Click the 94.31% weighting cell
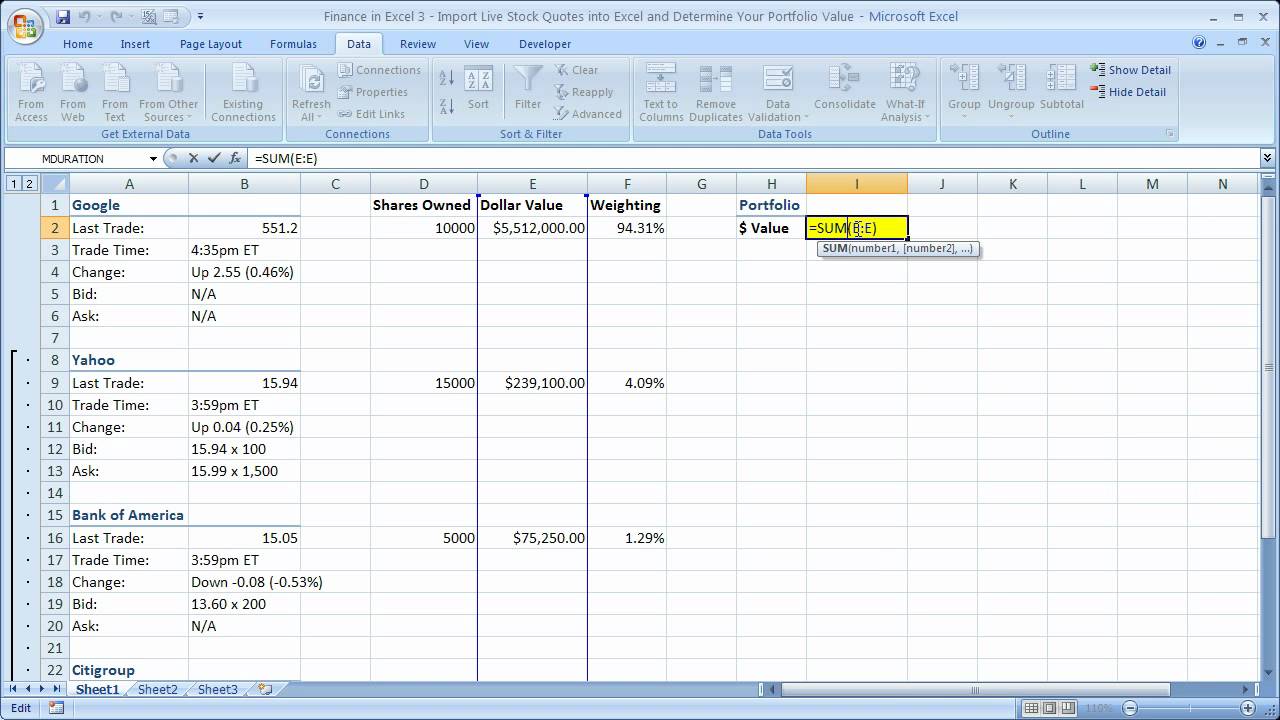The width and height of the screenshot is (1280, 720). tap(627, 228)
